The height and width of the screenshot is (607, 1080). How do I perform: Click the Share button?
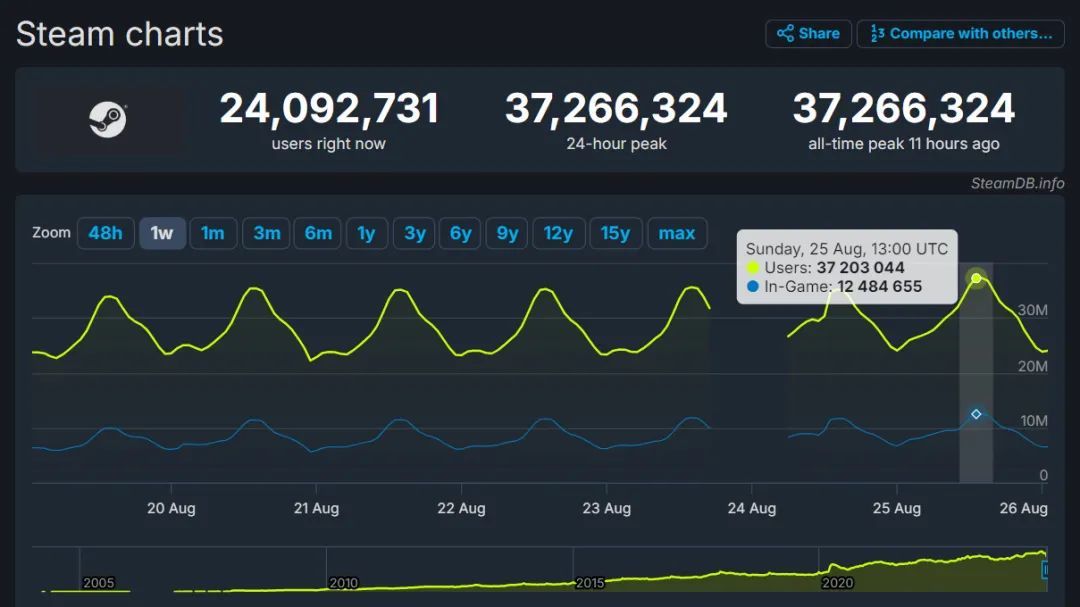click(x=808, y=33)
